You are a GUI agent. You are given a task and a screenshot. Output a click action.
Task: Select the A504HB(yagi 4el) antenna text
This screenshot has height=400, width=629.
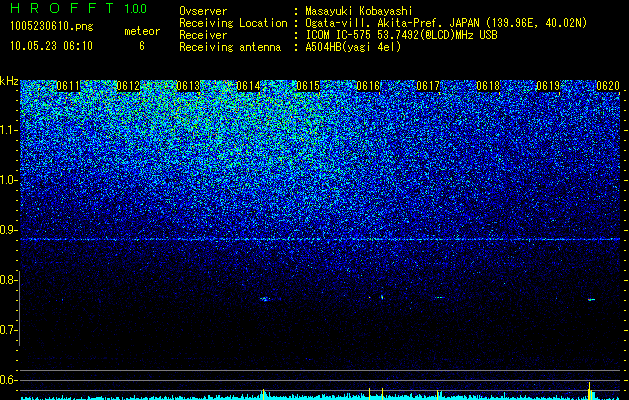pos(353,47)
